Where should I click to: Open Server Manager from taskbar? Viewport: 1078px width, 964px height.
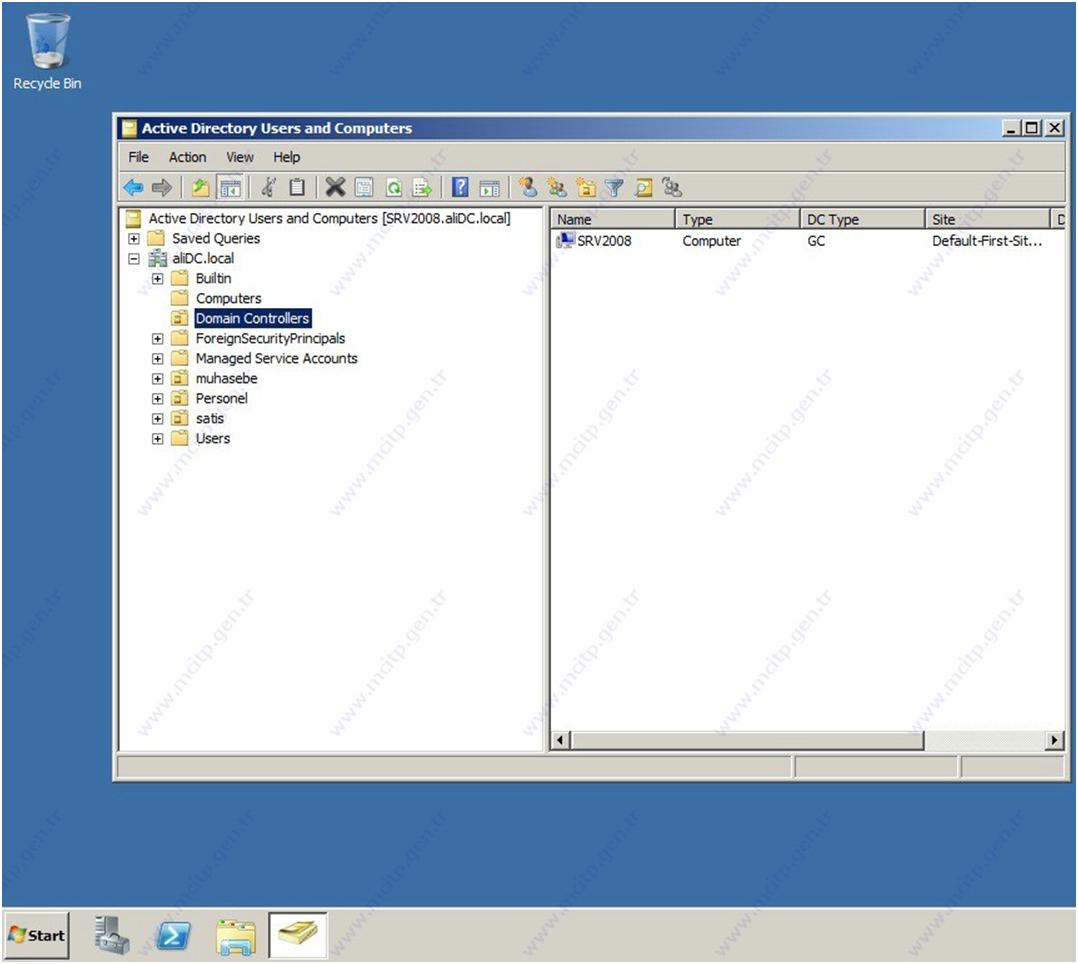111,935
